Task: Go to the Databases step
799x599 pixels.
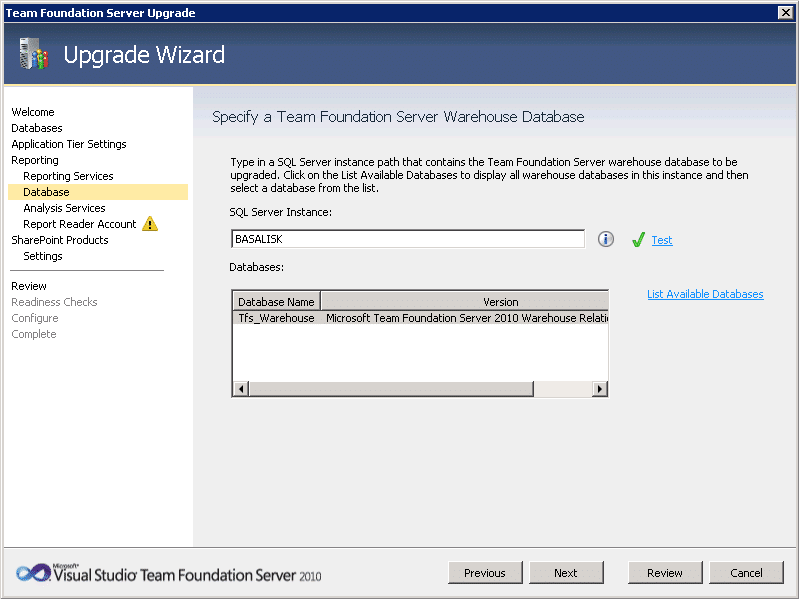Action: 37,128
